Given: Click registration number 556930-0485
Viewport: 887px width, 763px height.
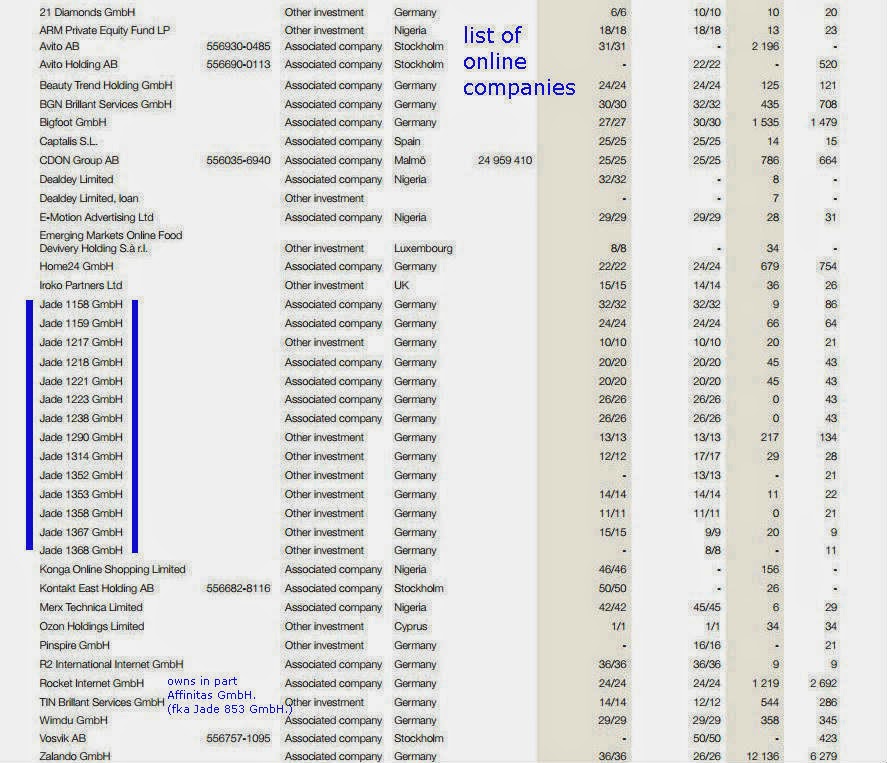Looking at the screenshot, I should [238, 46].
